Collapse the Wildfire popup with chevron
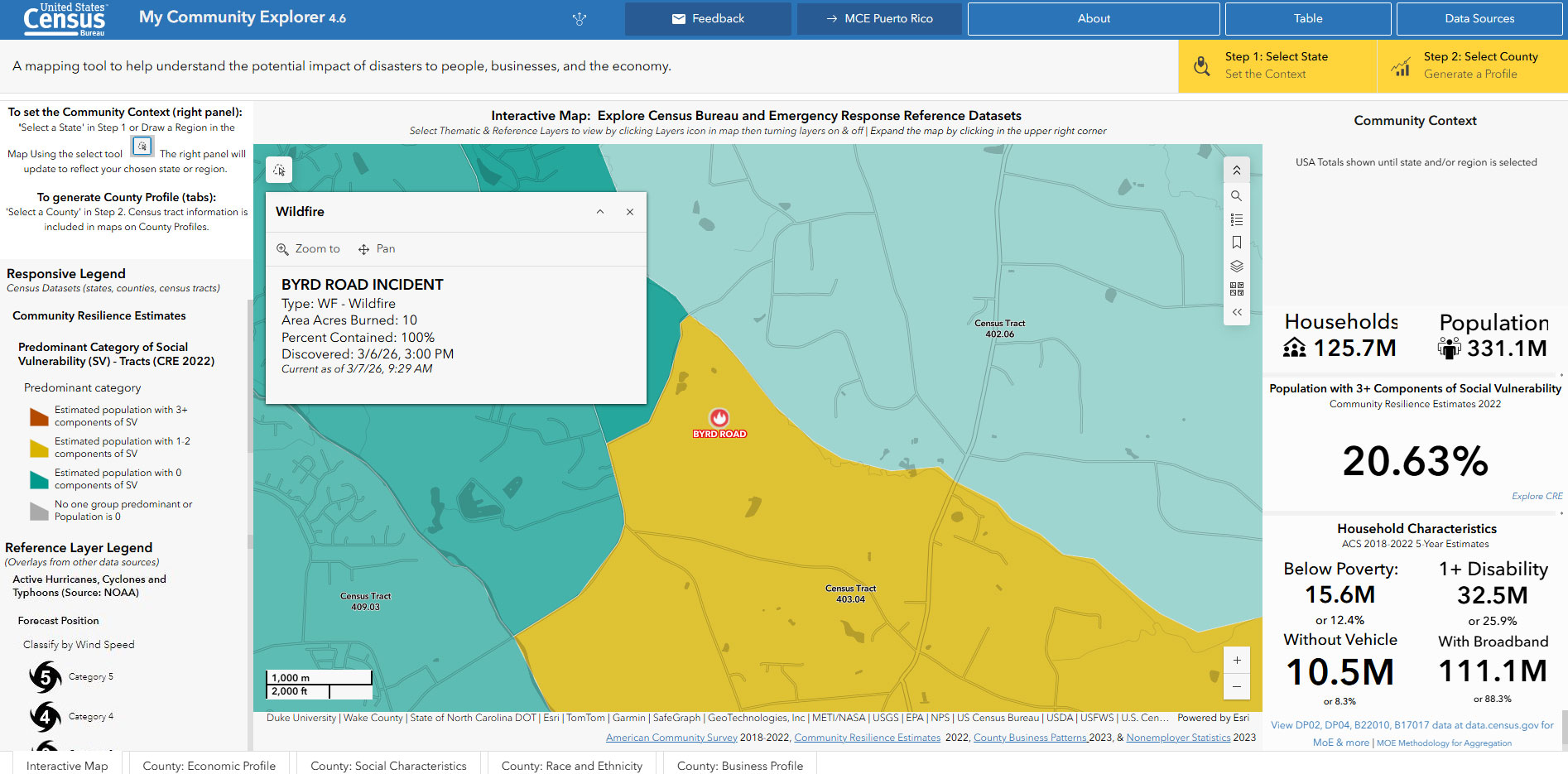This screenshot has width=1568, height=774. click(600, 212)
